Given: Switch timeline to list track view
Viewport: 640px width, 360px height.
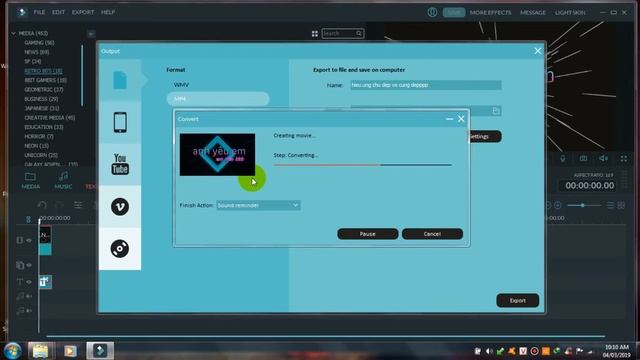Looking at the screenshot, I should point(610,205).
